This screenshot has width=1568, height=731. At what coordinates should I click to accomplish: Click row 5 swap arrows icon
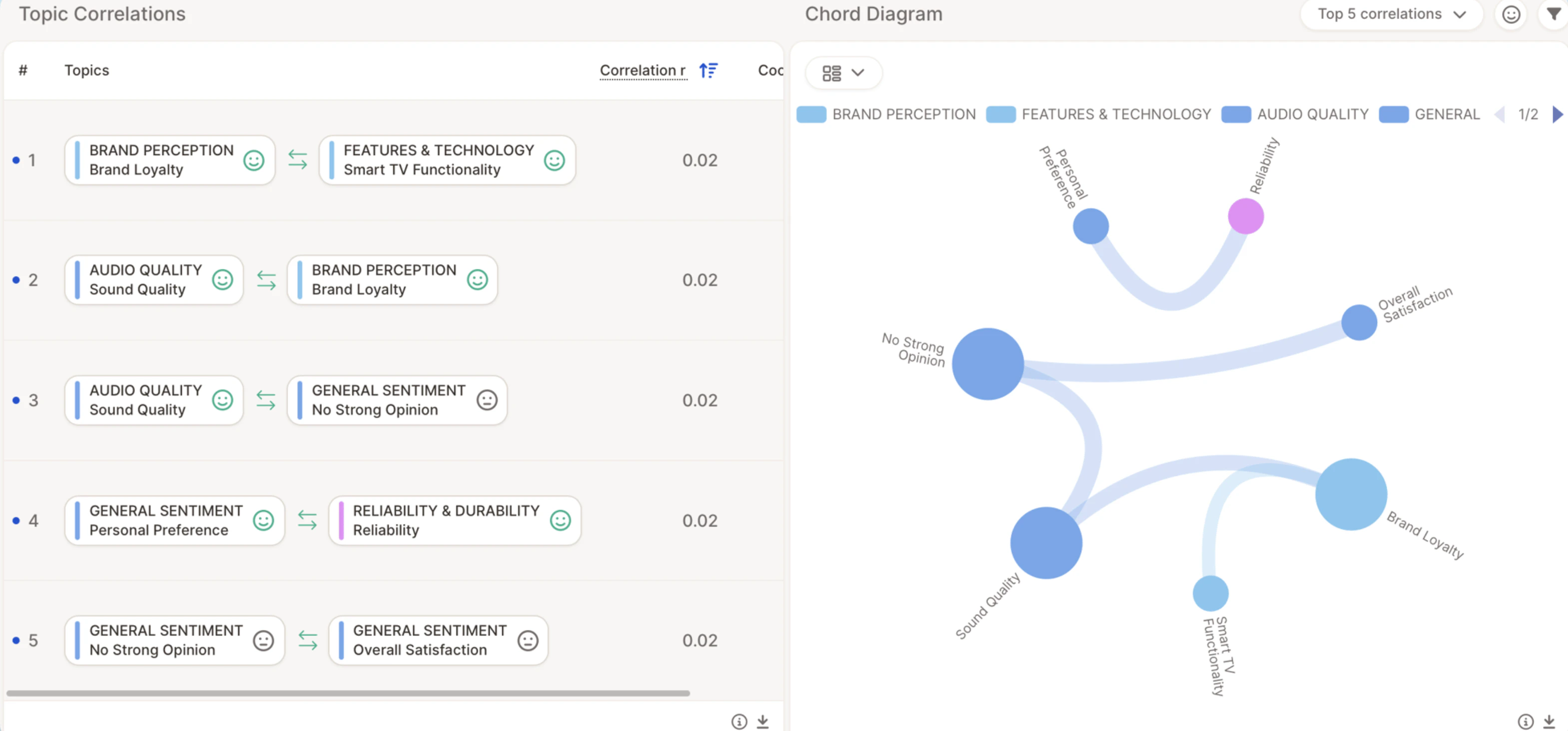(x=307, y=641)
